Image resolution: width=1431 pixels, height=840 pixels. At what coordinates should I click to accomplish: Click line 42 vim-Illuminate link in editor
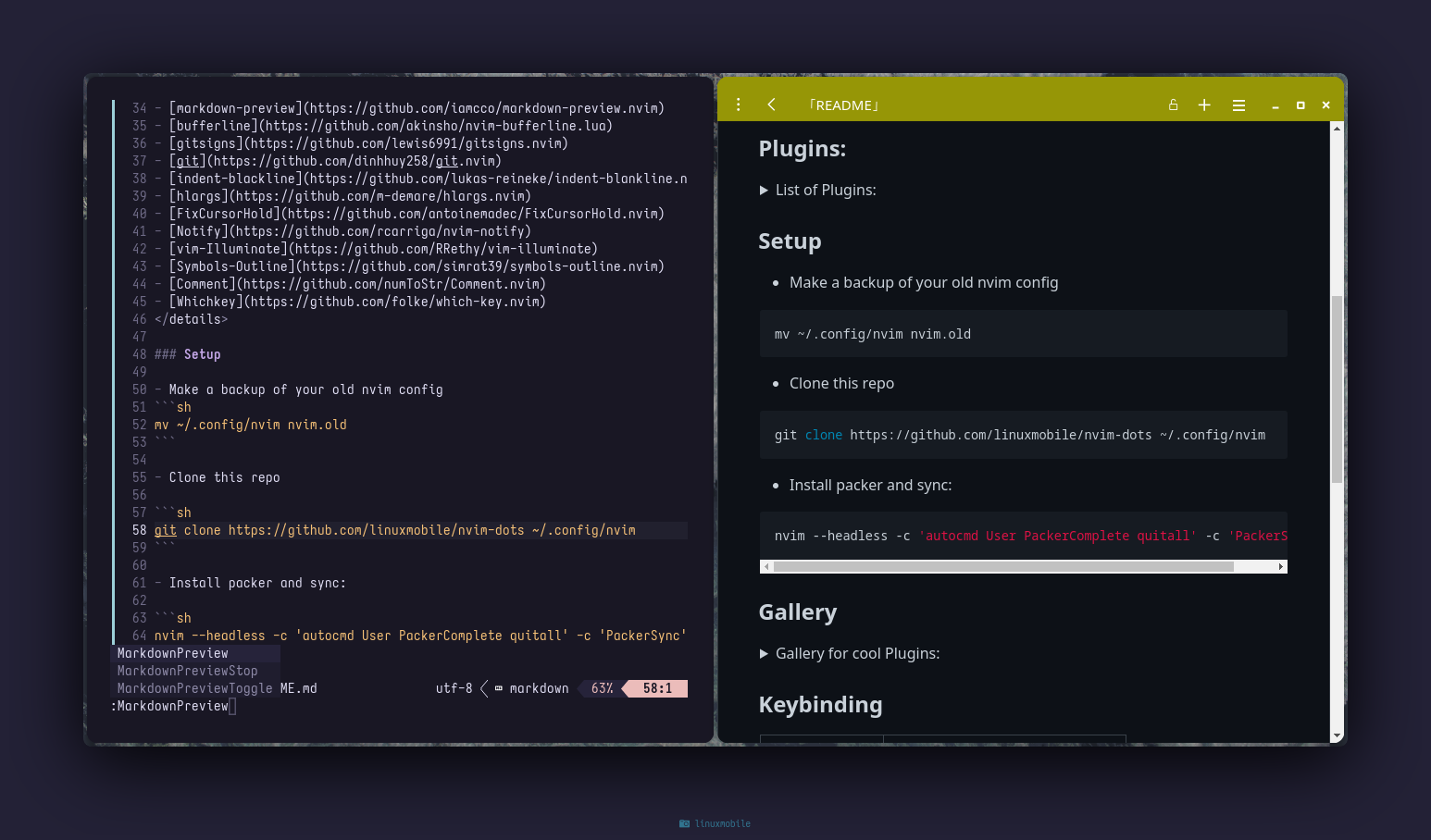coord(383,249)
